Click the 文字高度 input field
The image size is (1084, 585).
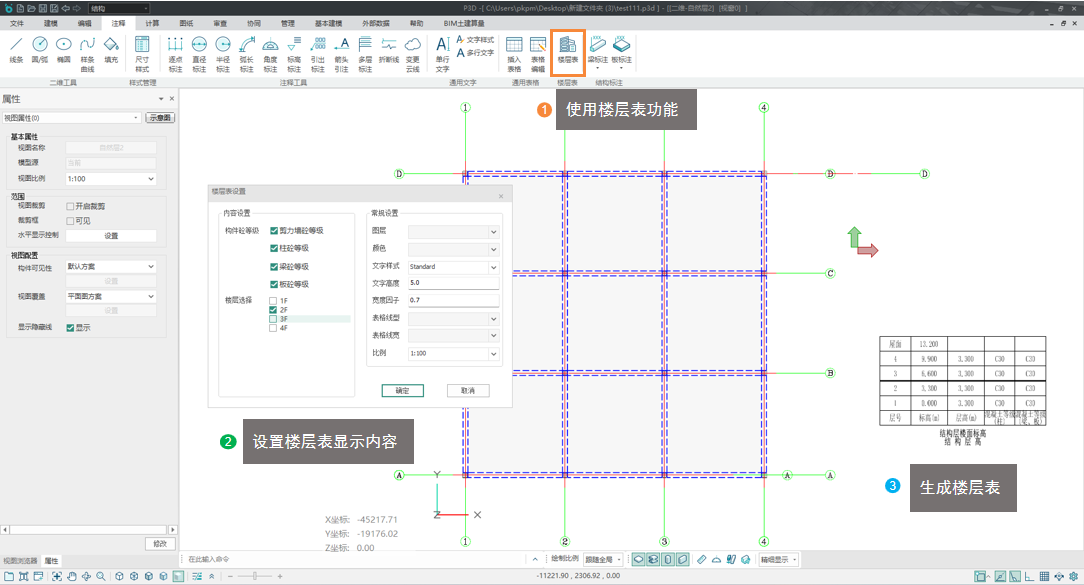click(452, 283)
